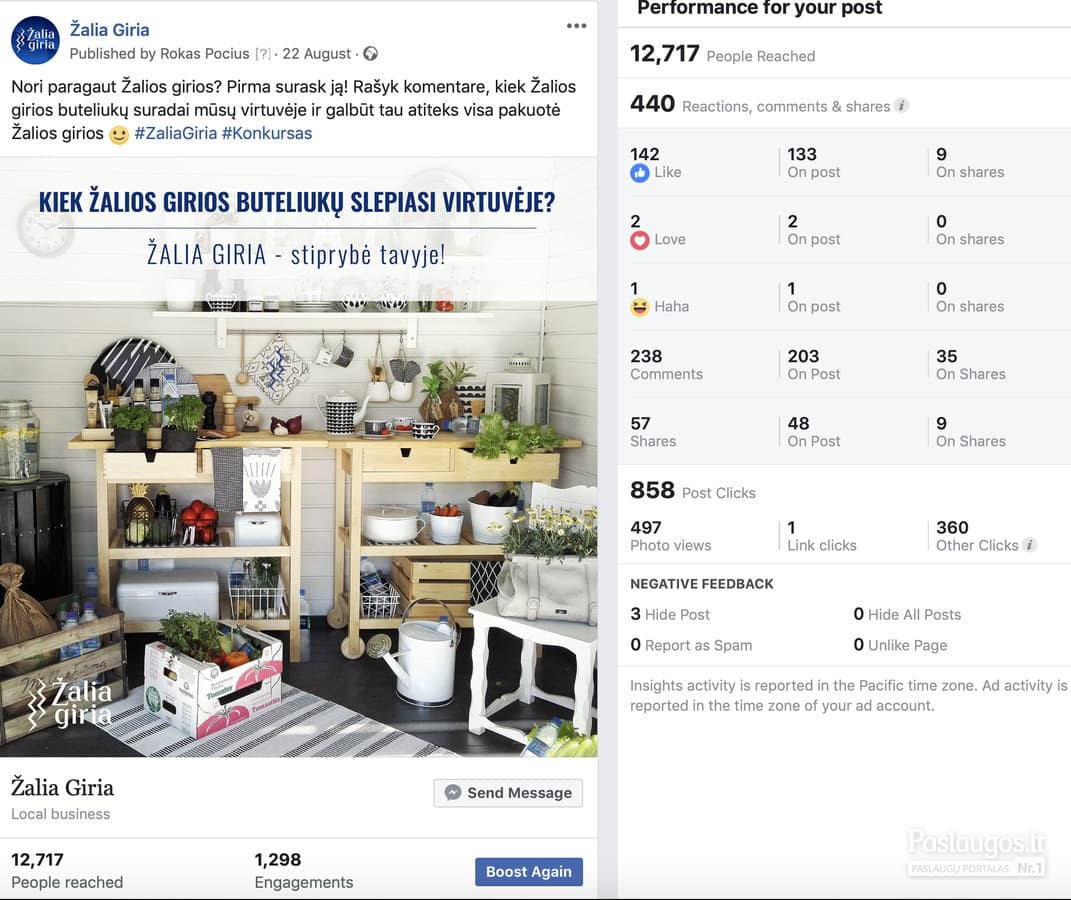Viewport: 1071px width, 900px height.
Task: Click the Žalia Giria title below the image
Action: [62, 787]
